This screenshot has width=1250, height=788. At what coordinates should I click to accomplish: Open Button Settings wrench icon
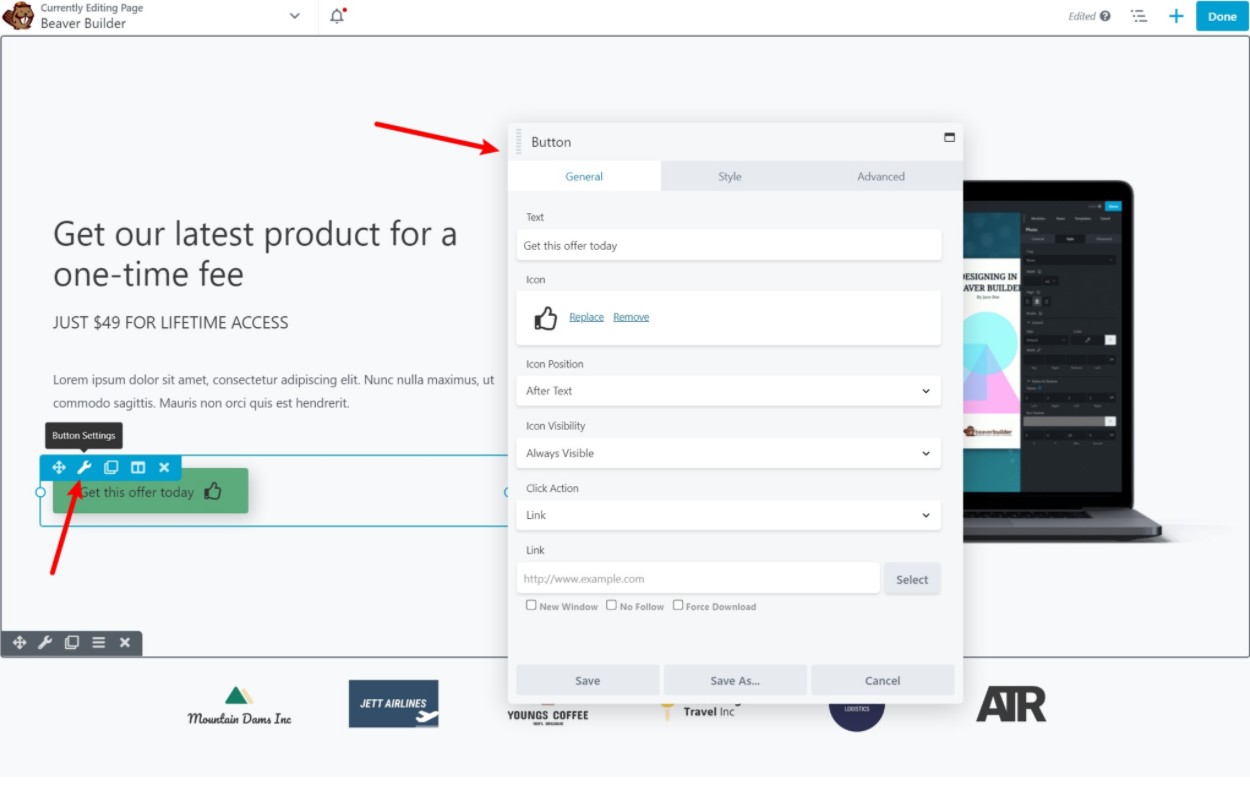point(85,467)
